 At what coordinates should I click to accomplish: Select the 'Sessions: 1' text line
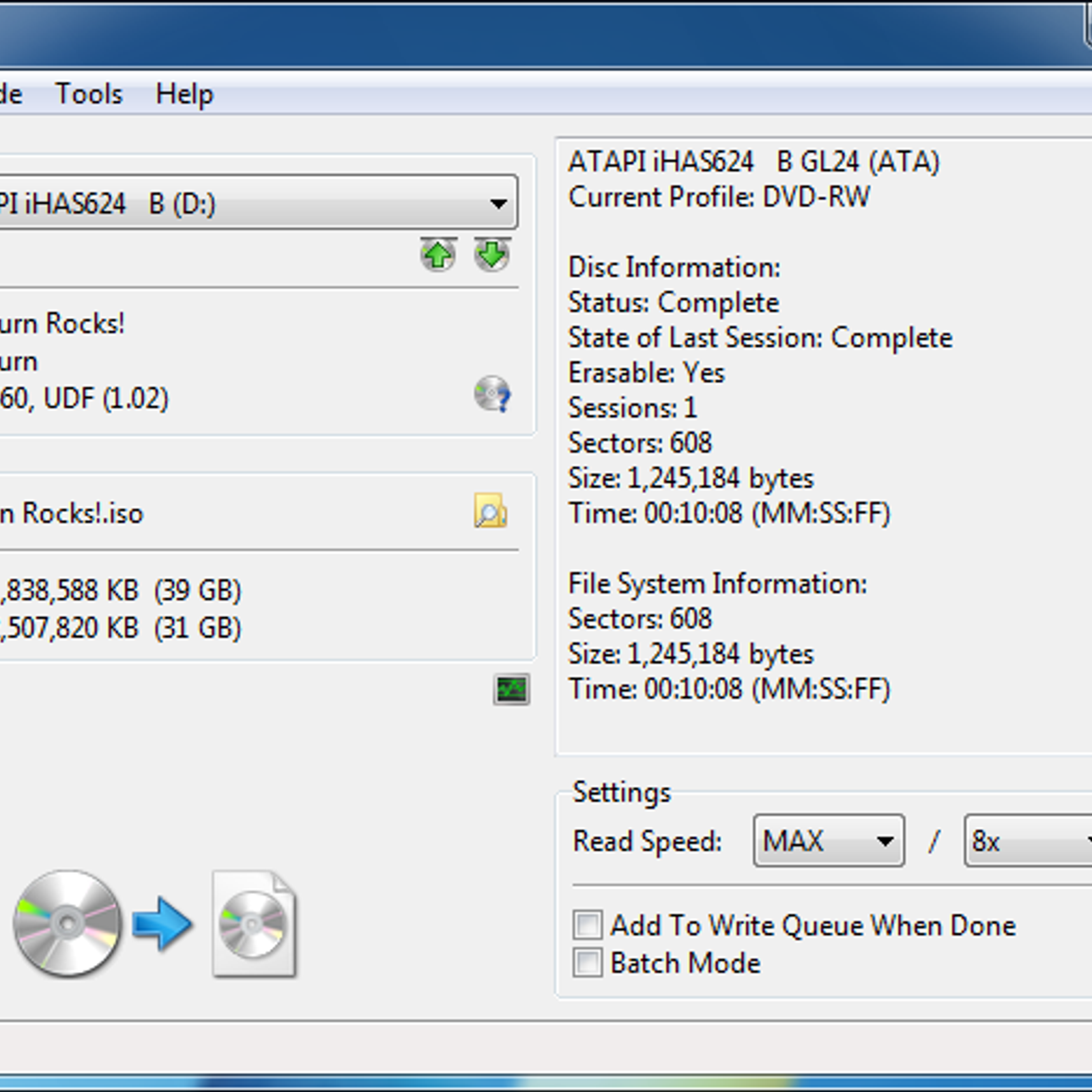633,408
